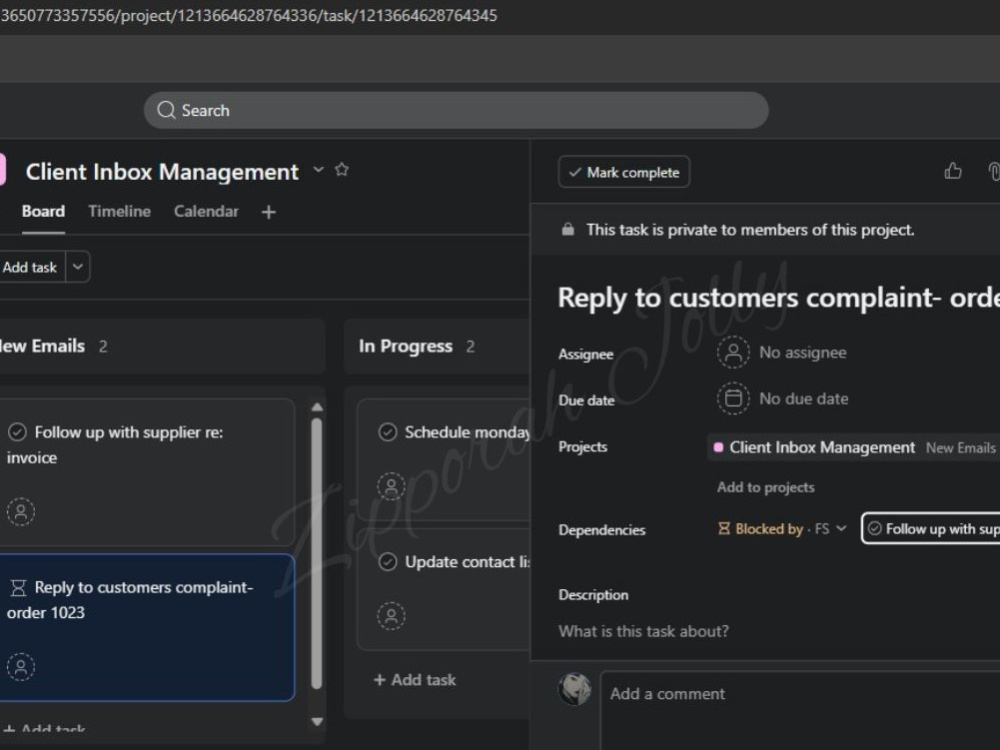Image resolution: width=1000 pixels, height=750 pixels.
Task: Click No due date text
Action: pyautogui.click(x=804, y=399)
